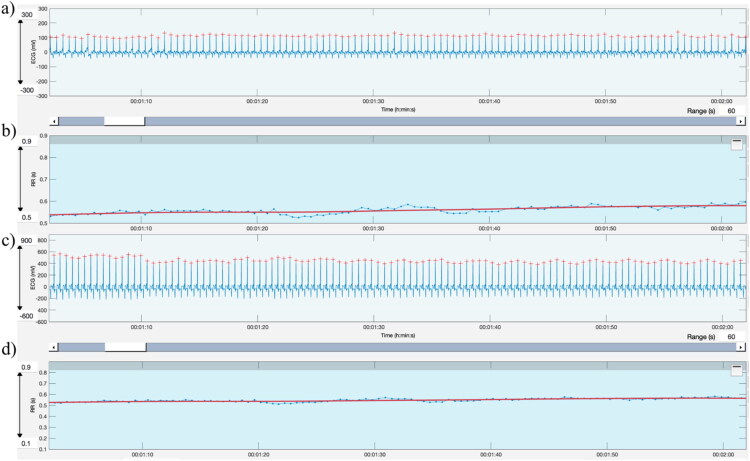The width and height of the screenshot is (750, 461).
Task: Collapse RR panel b using the dash icon
Action: [736, 143]
